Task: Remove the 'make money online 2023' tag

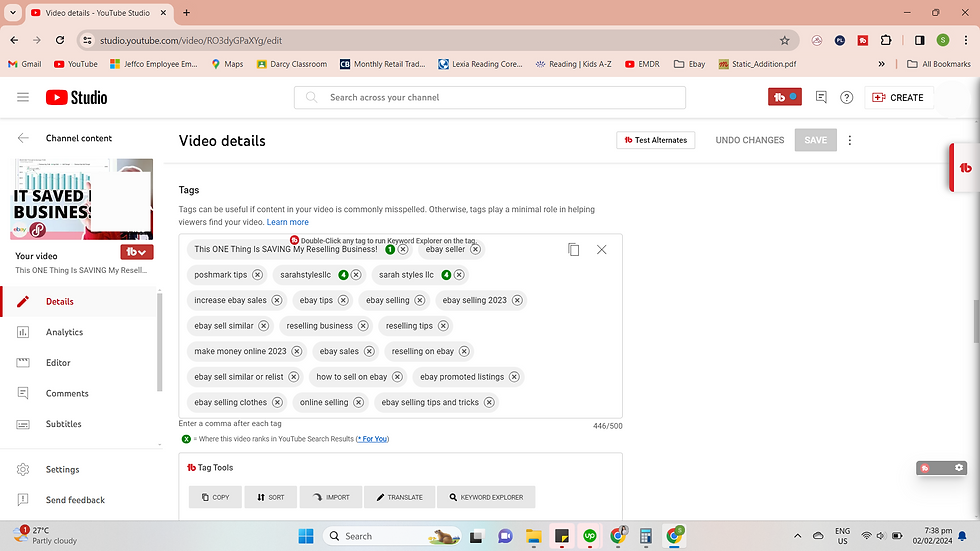Action: coord(297,352)
